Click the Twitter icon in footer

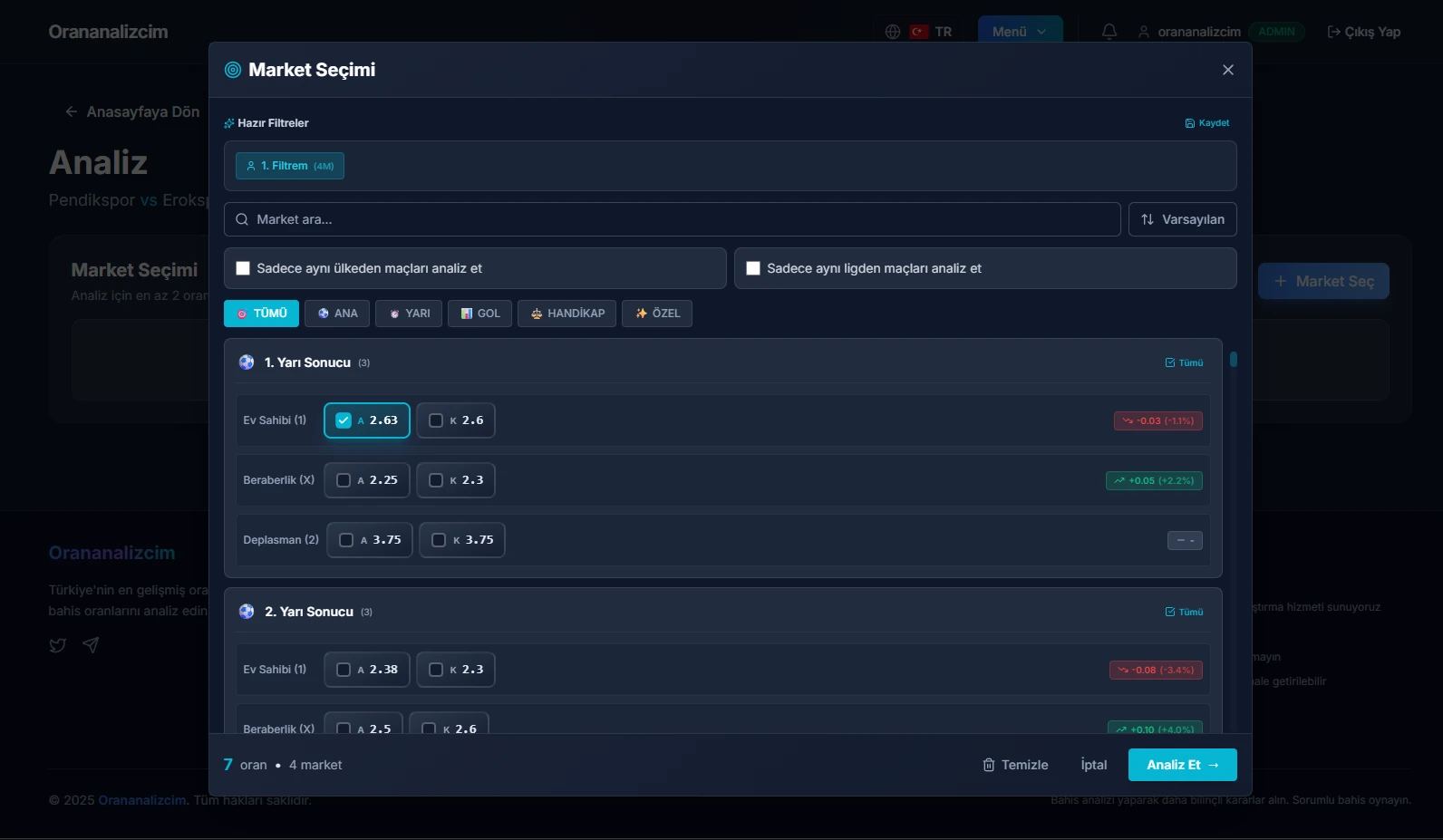point(58,645)
